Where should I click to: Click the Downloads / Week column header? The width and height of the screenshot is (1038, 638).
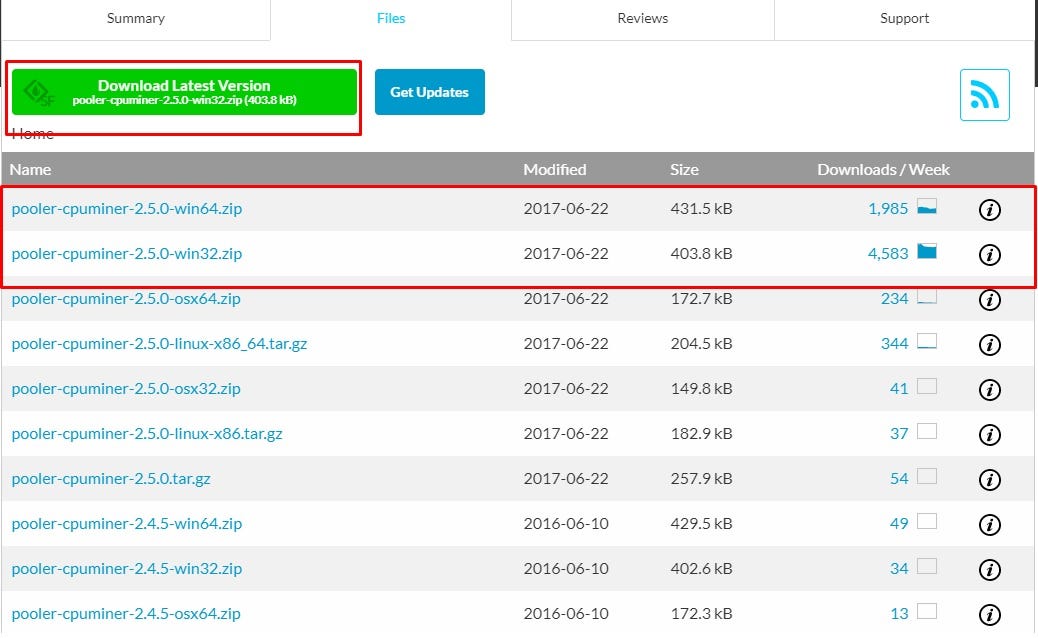coord(883,169)
